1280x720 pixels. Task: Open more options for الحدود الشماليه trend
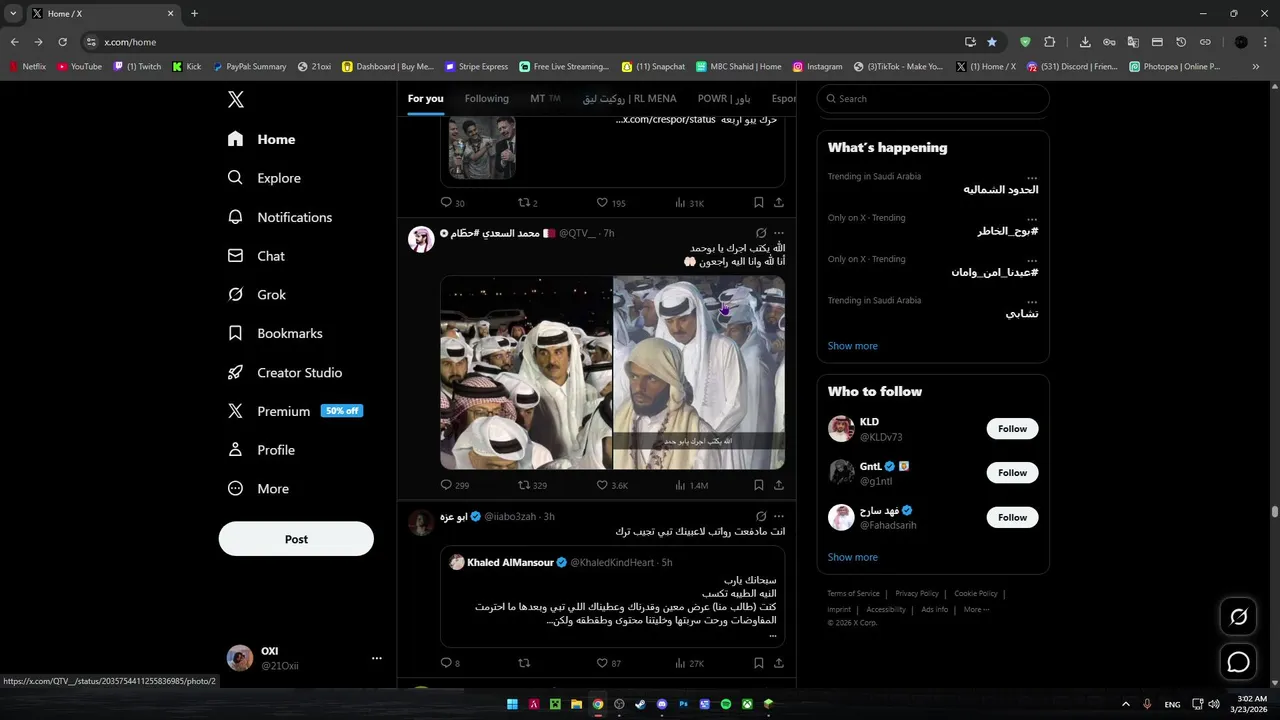click(1032, 177)
